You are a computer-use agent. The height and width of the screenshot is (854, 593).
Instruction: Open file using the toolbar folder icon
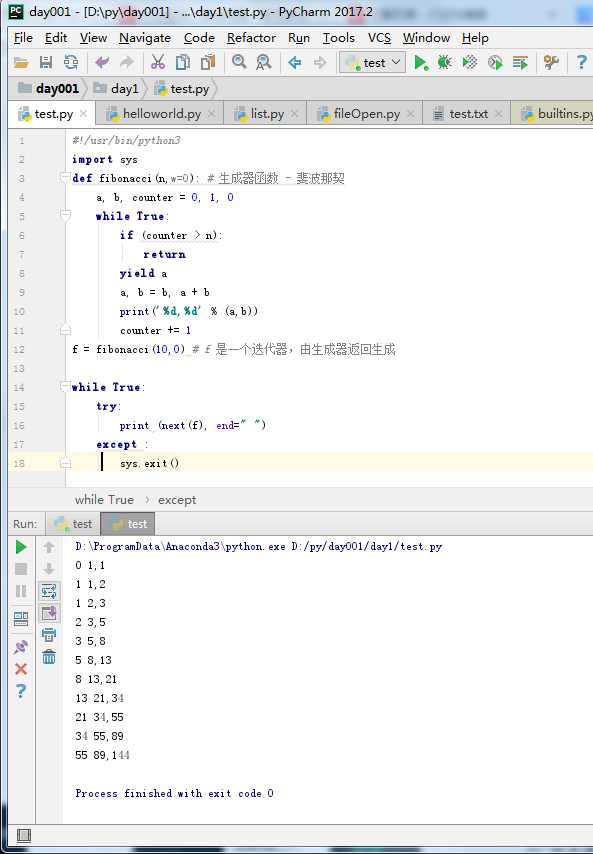point(21,63)
